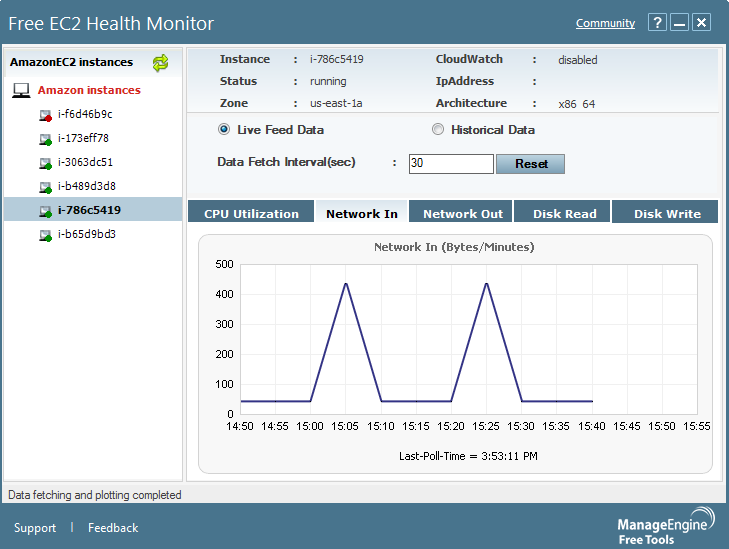The image size is (729, 549).
Task: Show the Disk Read tab
Action: (x=562, y=212)
